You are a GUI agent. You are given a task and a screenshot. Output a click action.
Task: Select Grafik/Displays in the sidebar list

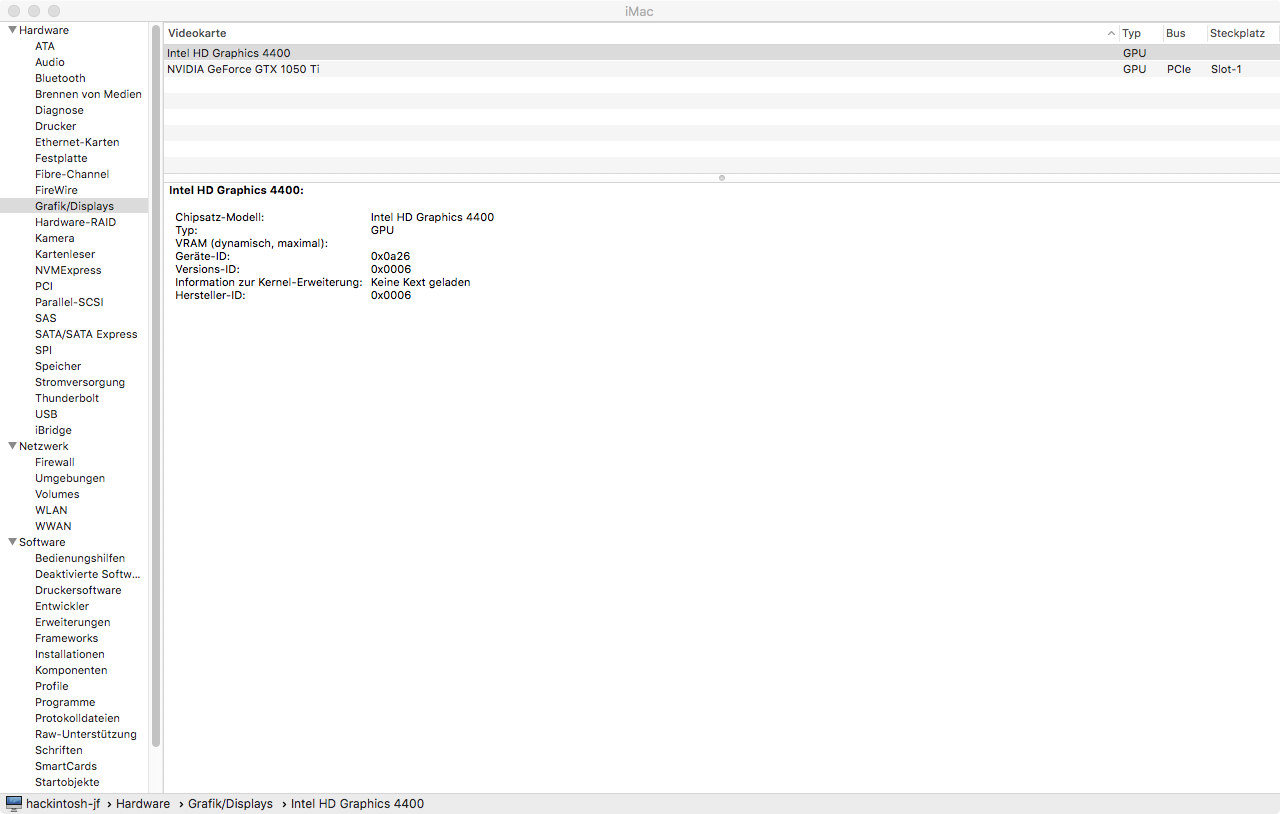coord(74,206)
